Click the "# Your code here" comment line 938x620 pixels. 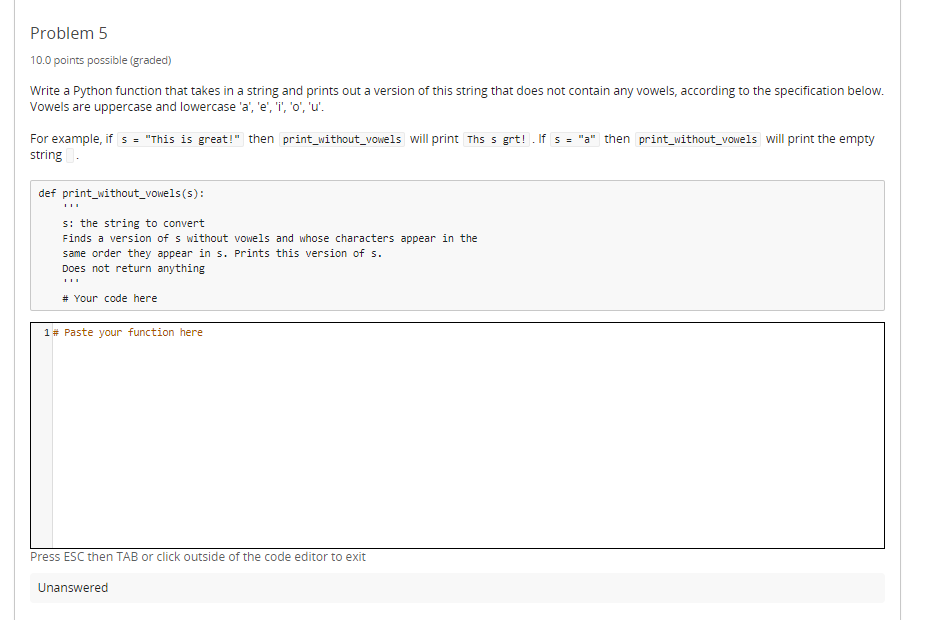point(109,298)
